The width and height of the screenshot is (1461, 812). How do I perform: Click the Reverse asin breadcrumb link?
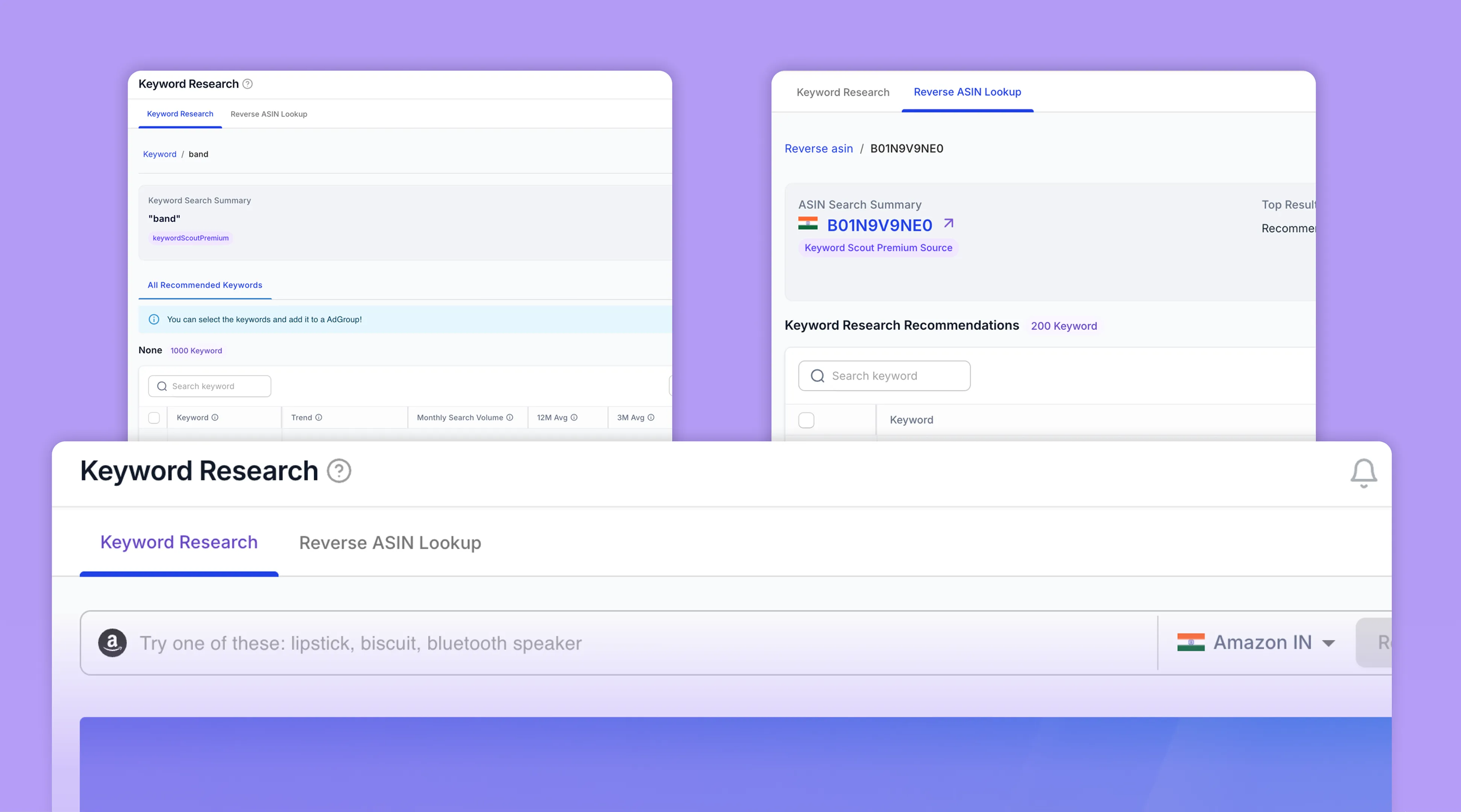(x=818, y=148)
